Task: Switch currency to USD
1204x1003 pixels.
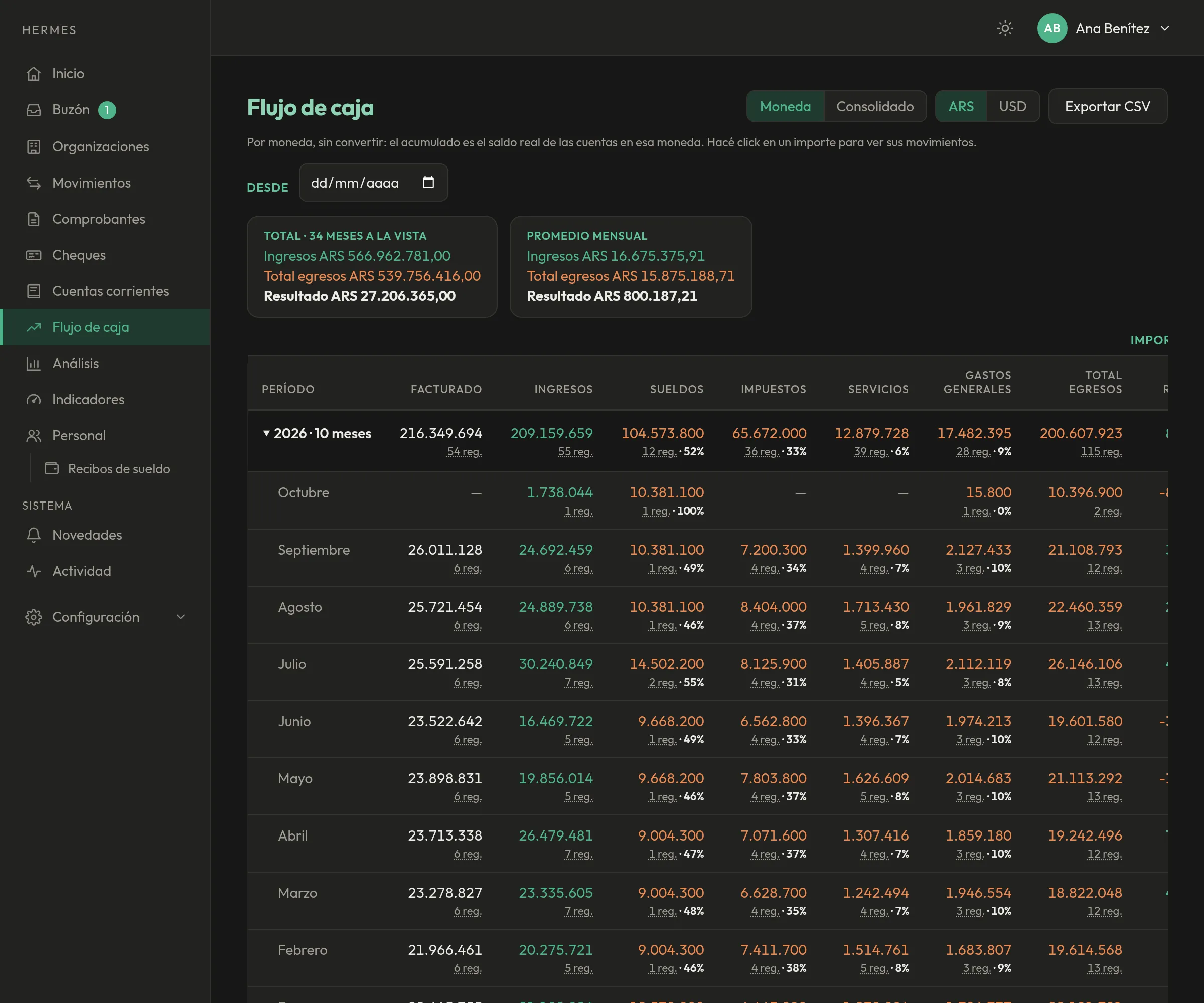Action: 1012,107
